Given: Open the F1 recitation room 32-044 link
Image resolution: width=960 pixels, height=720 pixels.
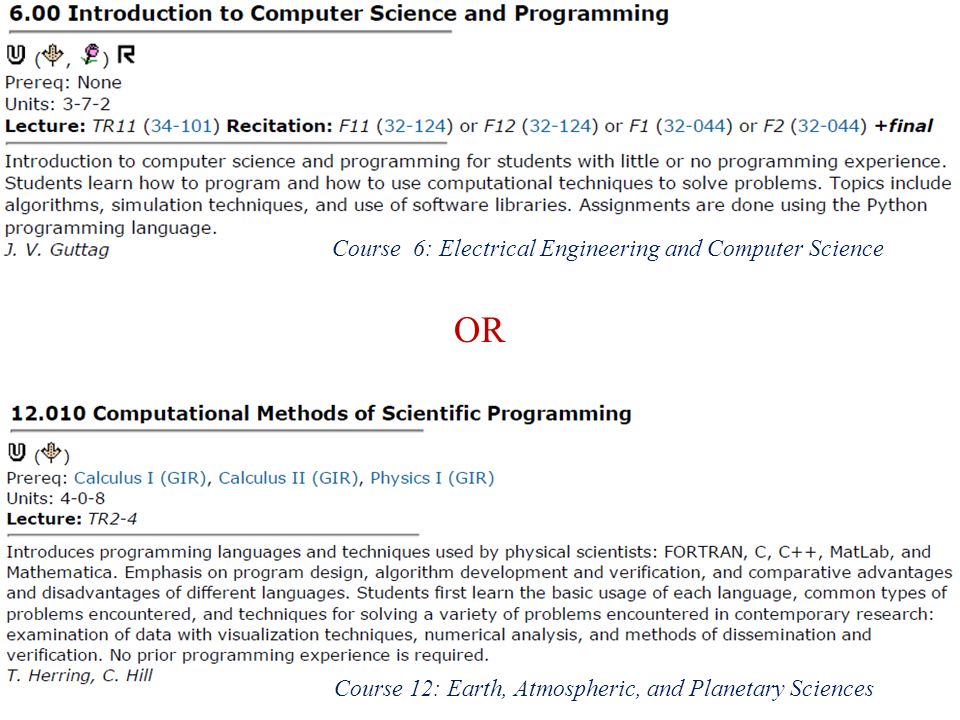Looking at the screenshot, I should pos(694,126).
